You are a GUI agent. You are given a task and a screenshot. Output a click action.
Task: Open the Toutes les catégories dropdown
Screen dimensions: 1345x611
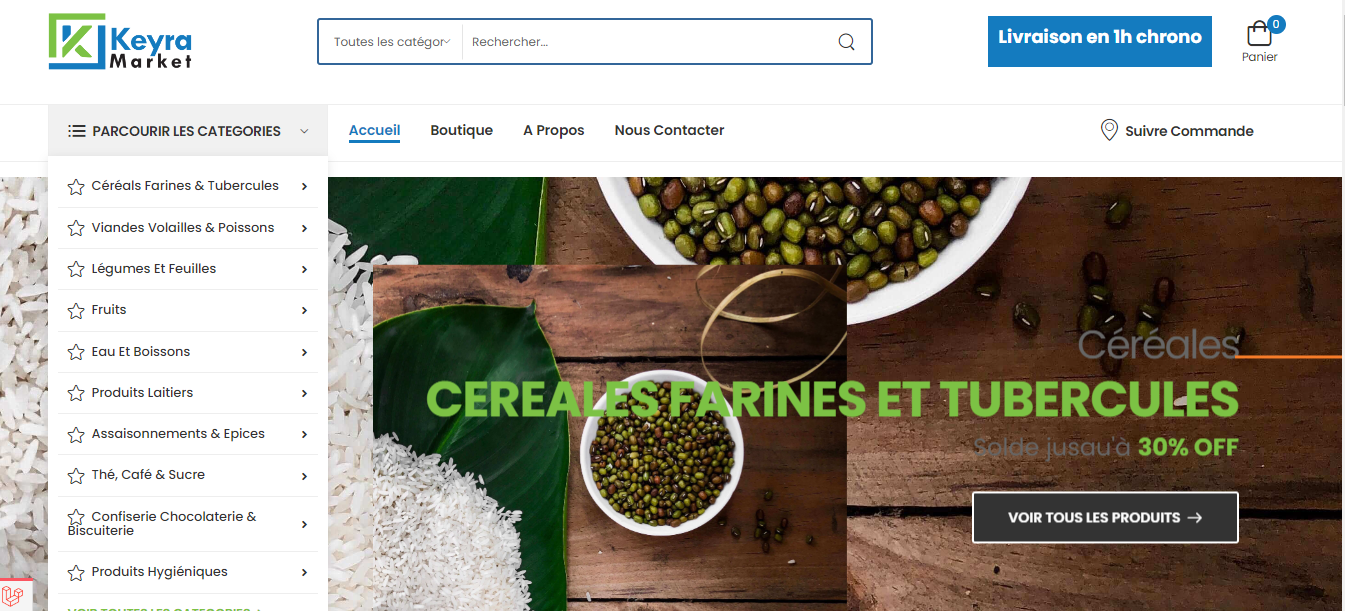tap(391, 42)
